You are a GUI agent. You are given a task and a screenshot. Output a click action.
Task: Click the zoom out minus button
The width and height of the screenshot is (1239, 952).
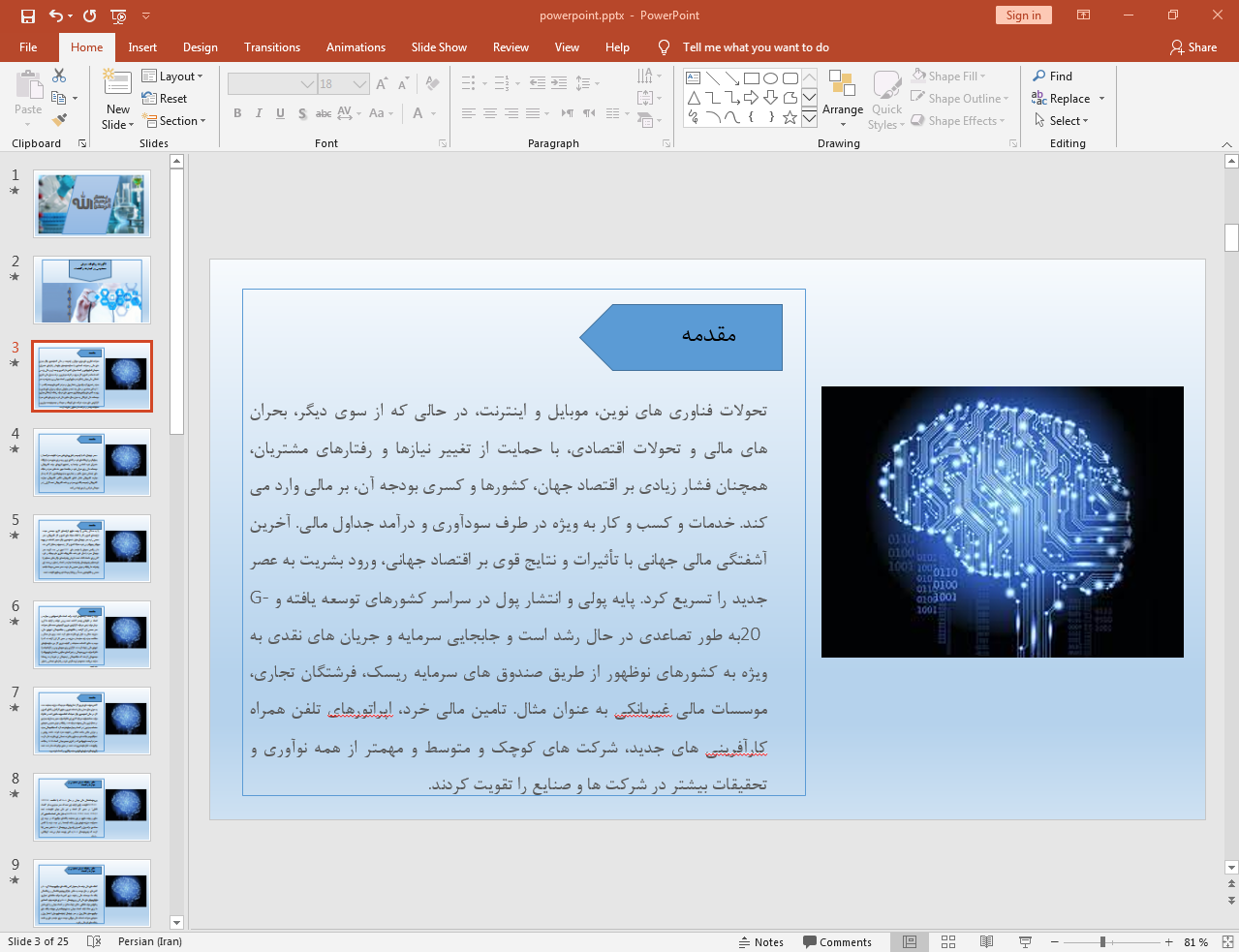pyautogui.click(x=1053, y=941)
